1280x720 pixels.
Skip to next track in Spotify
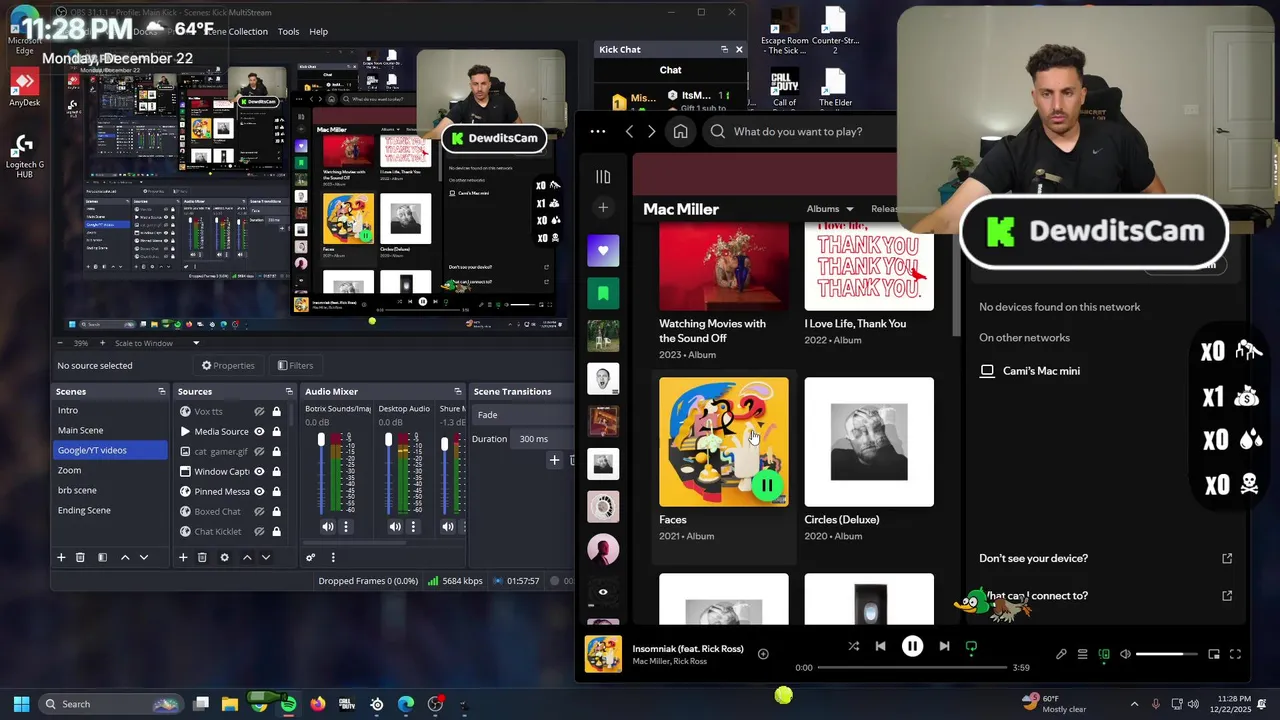944,646
